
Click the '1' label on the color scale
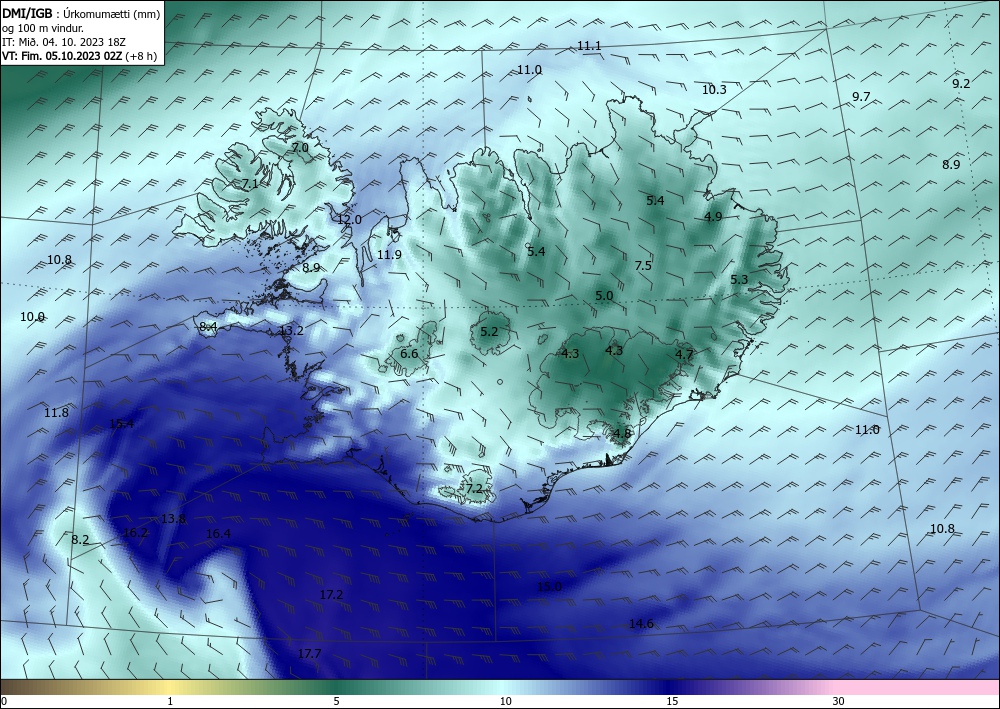pos(170,702)
